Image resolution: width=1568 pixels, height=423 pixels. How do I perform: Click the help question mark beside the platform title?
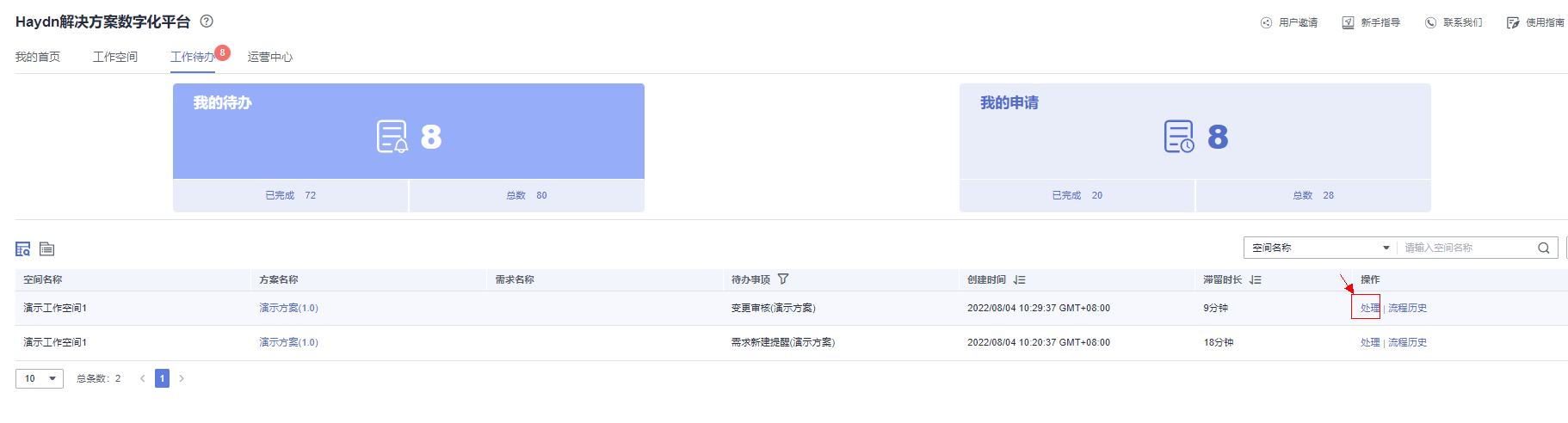coord(207,21)
